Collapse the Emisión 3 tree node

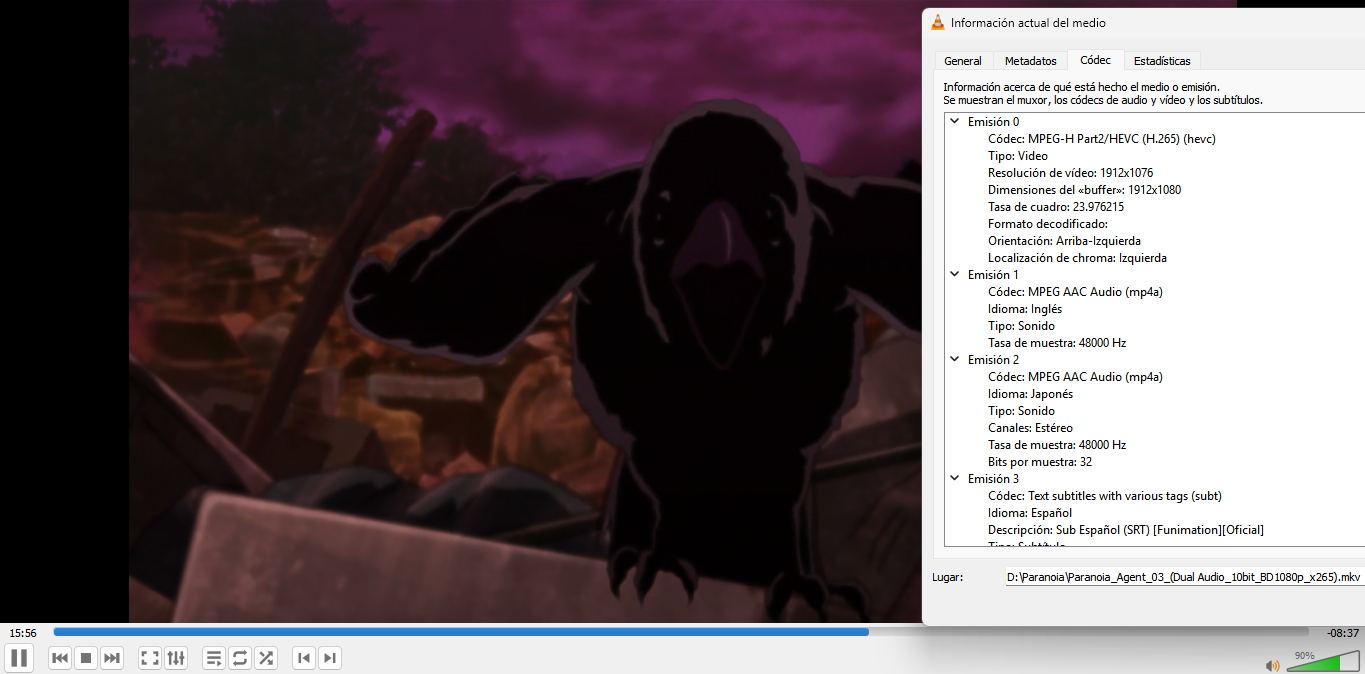[x=955, y=479]
